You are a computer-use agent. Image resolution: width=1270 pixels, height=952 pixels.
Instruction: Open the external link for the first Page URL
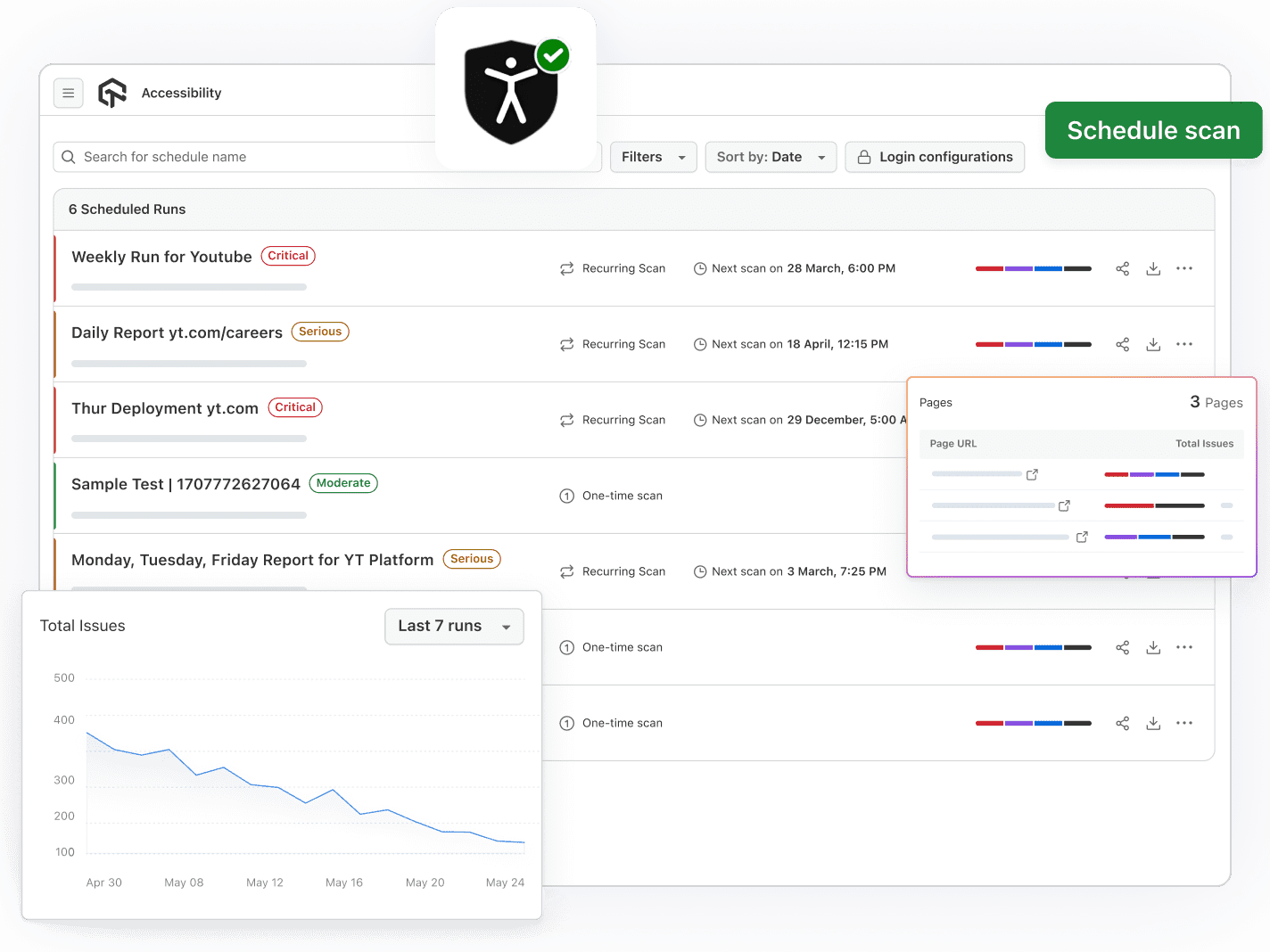(1032, 474)
